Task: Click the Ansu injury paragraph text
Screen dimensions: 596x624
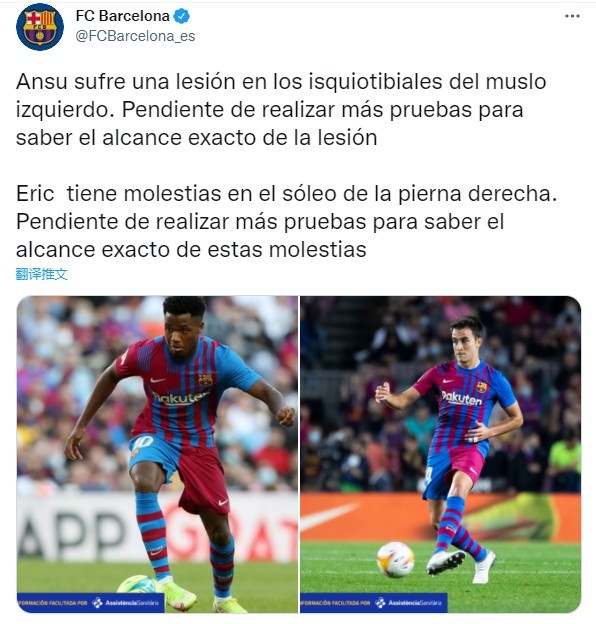Action: click(281, 109)
